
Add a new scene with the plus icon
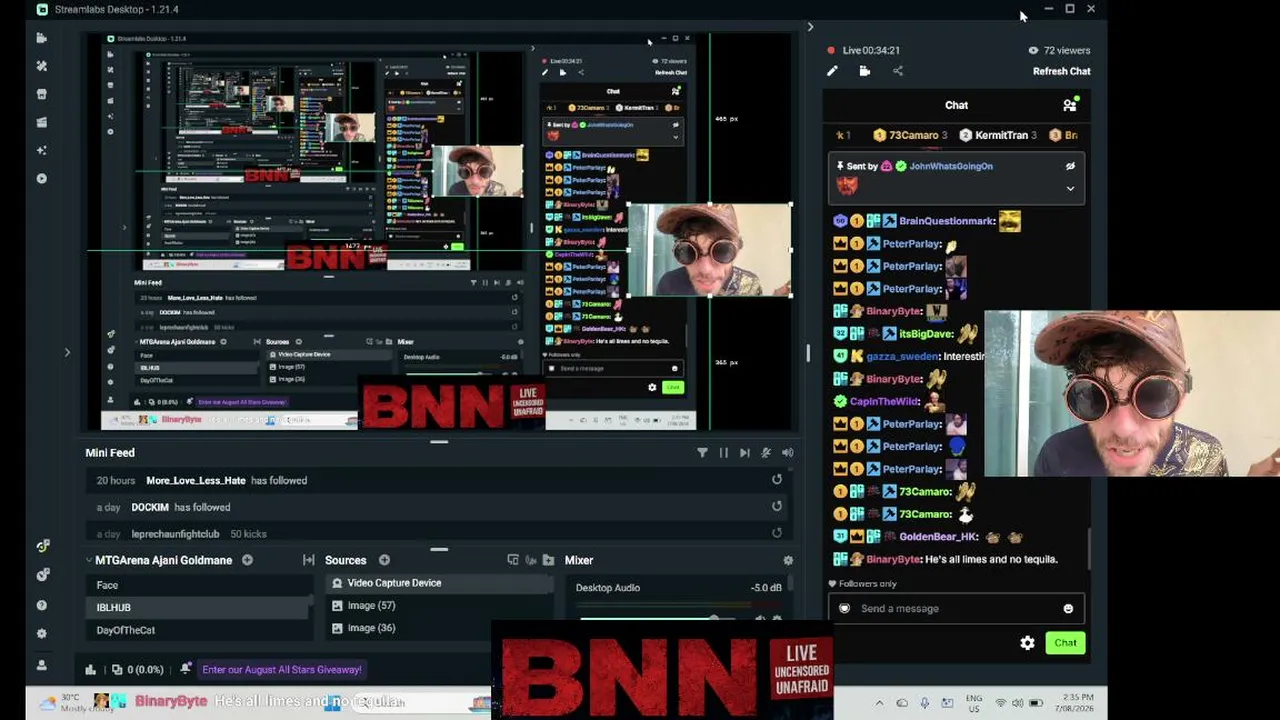[x=247, y=560]
